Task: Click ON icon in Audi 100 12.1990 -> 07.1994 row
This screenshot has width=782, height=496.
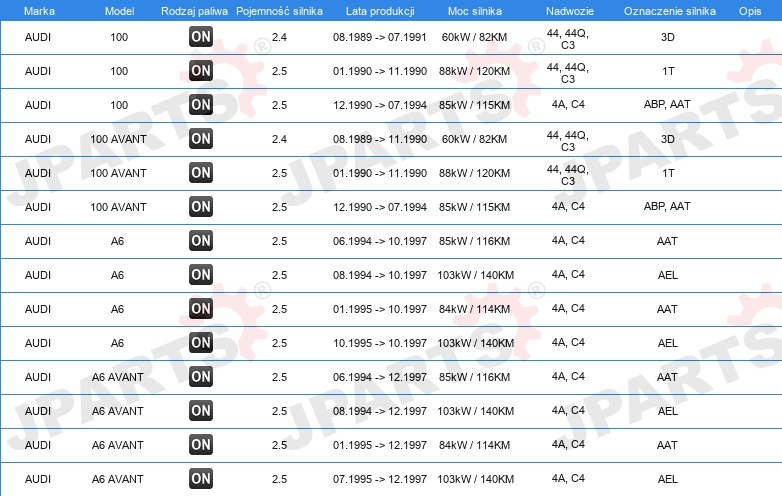Action: pos(201,105)
